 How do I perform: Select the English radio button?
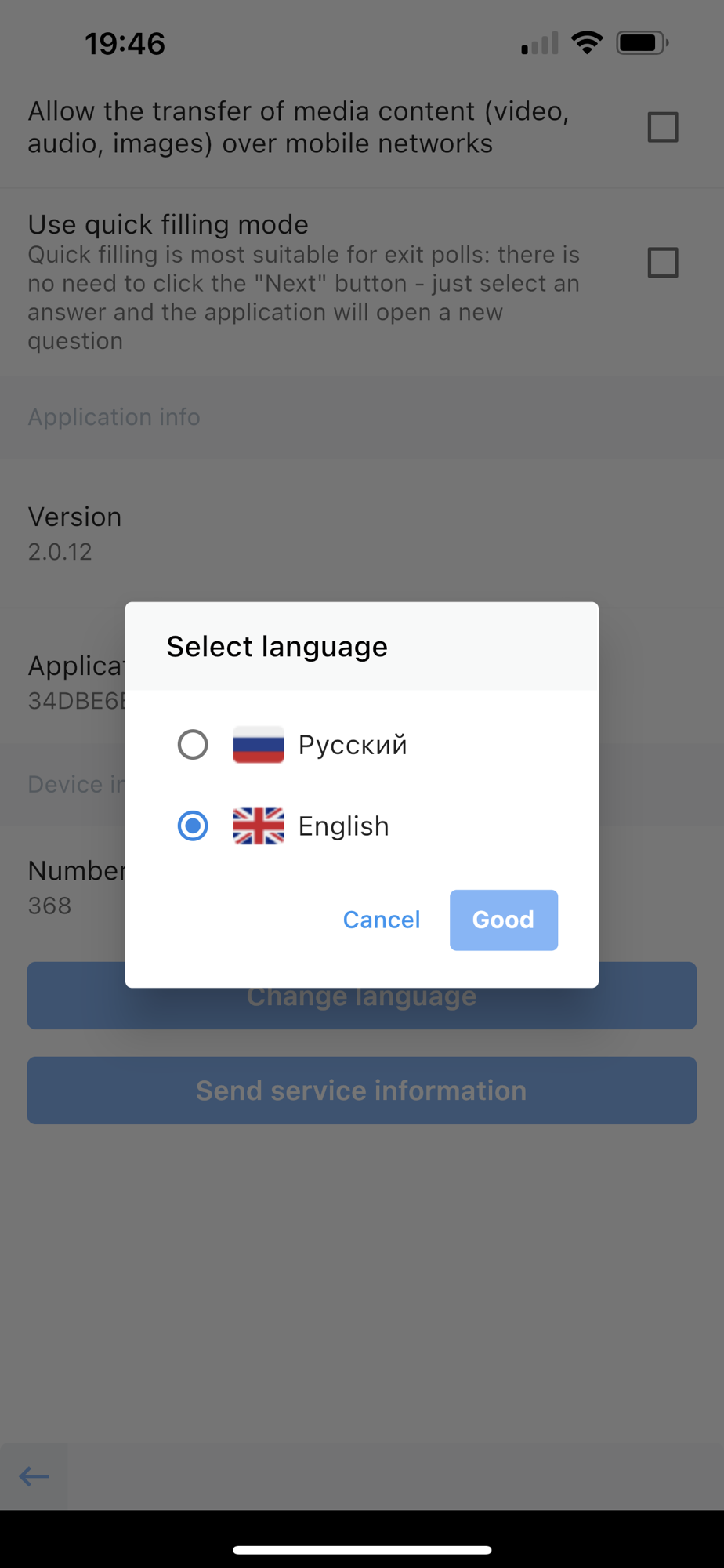point(193,826)
